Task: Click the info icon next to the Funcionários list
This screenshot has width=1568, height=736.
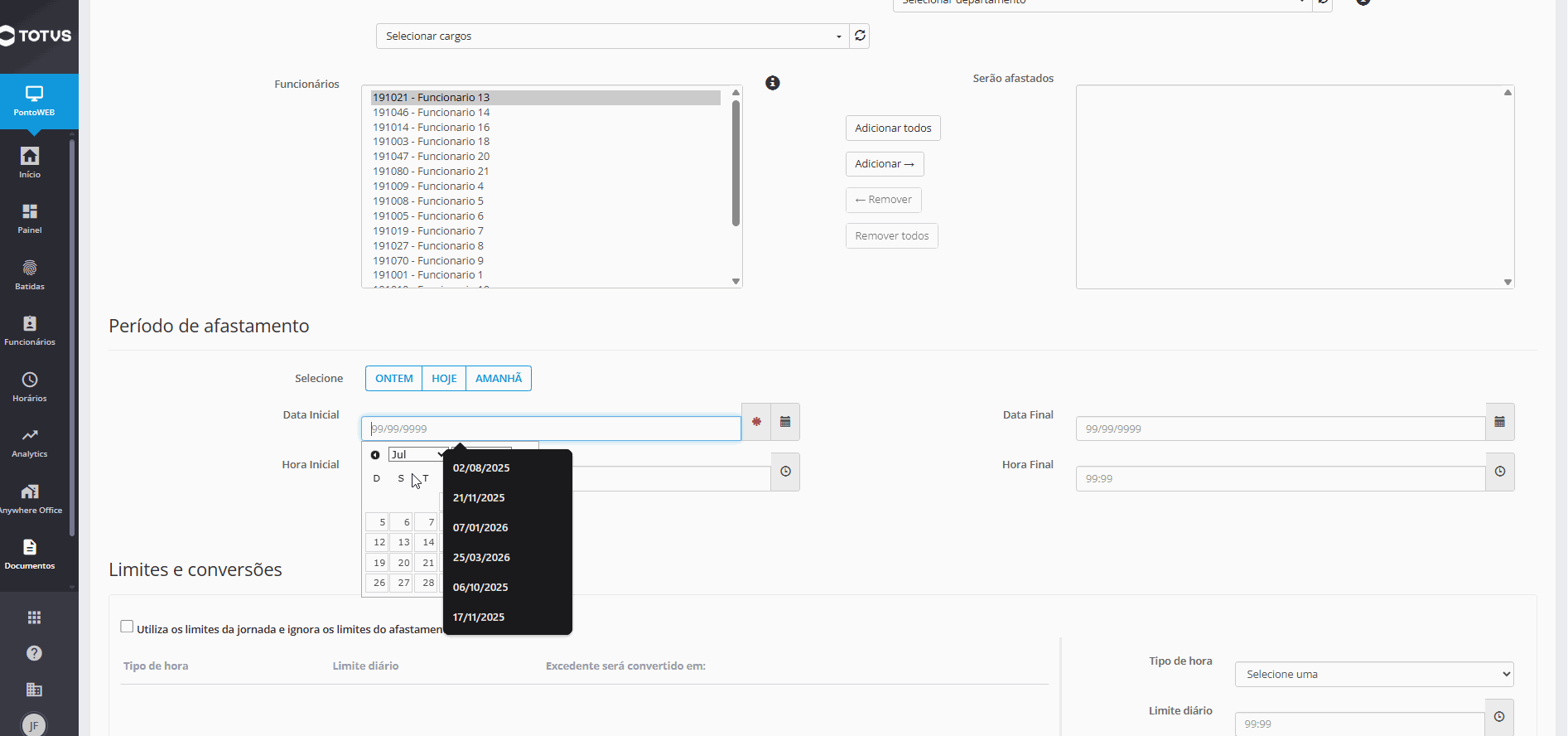Action: 773,83
